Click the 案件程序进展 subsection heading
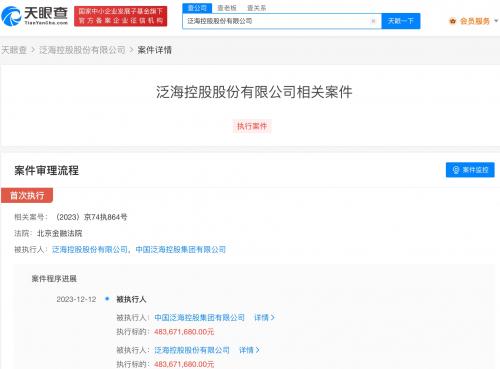 pos(54,279)
